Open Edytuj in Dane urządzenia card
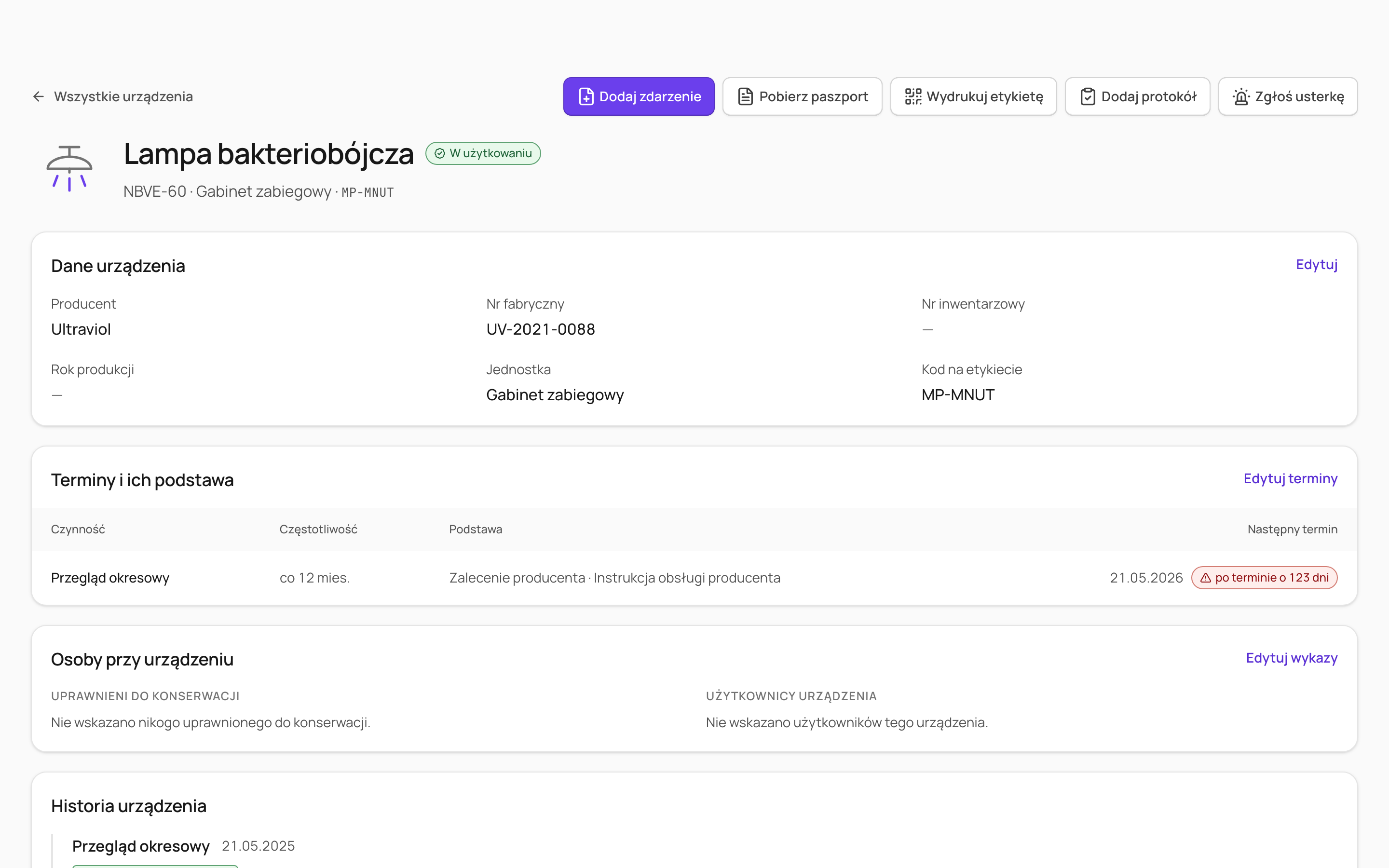 (x=1317, y=265)
